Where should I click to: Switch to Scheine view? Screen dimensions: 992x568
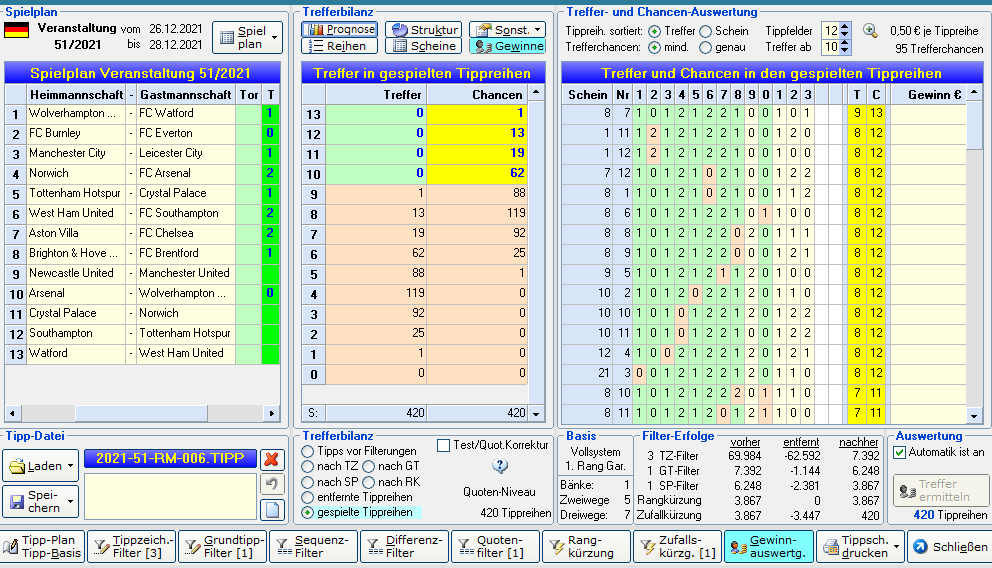[424, 46]
